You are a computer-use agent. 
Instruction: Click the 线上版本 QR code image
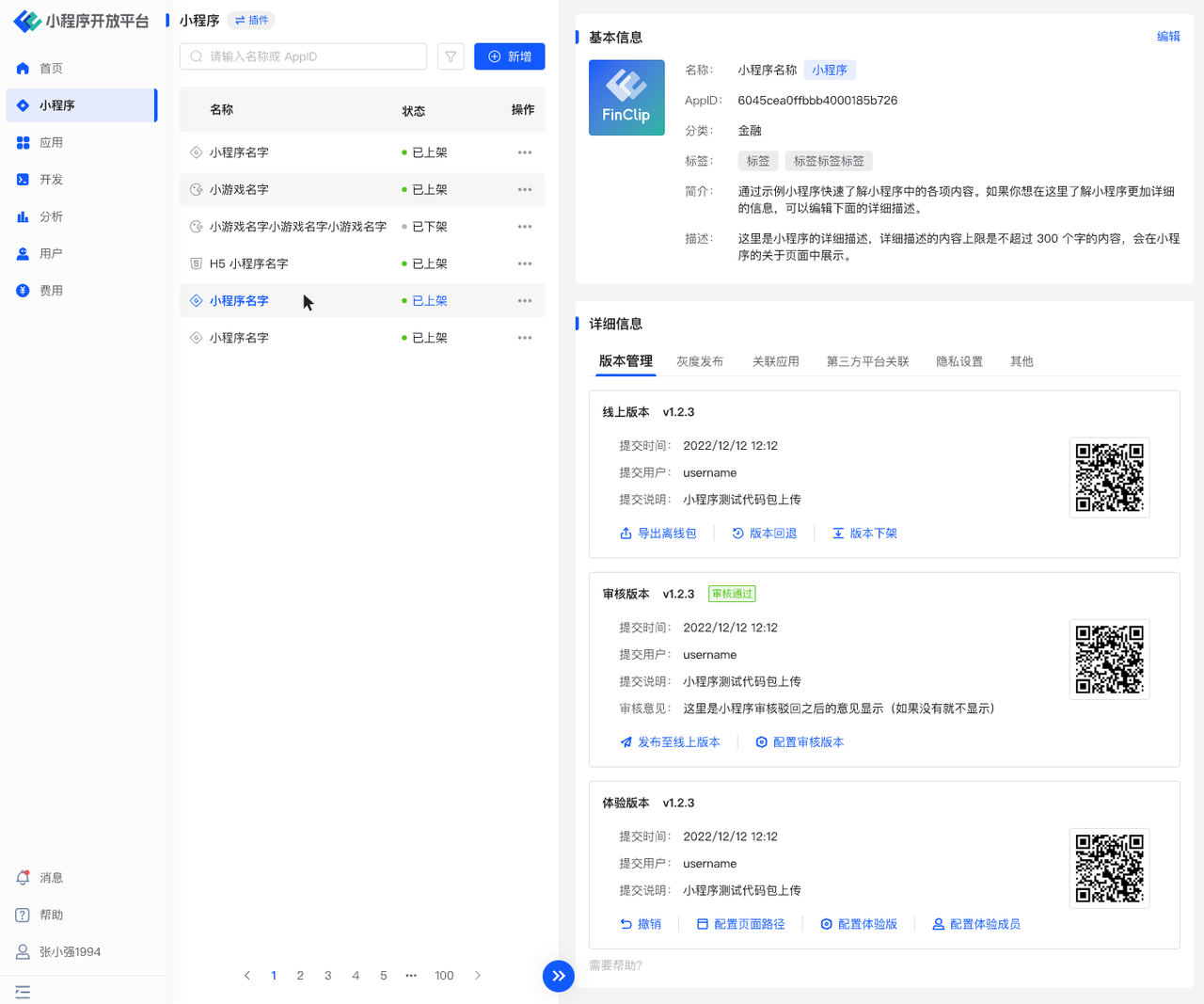pyautogui.click(x=1109, y=477)
